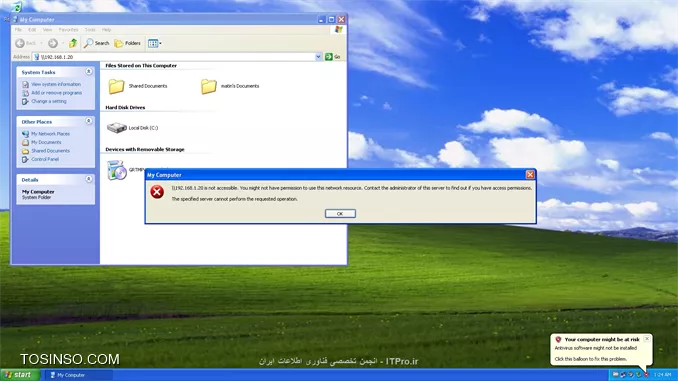Maximize the My Computer window
The image size is (678, 381).
[x=331, y=19]
